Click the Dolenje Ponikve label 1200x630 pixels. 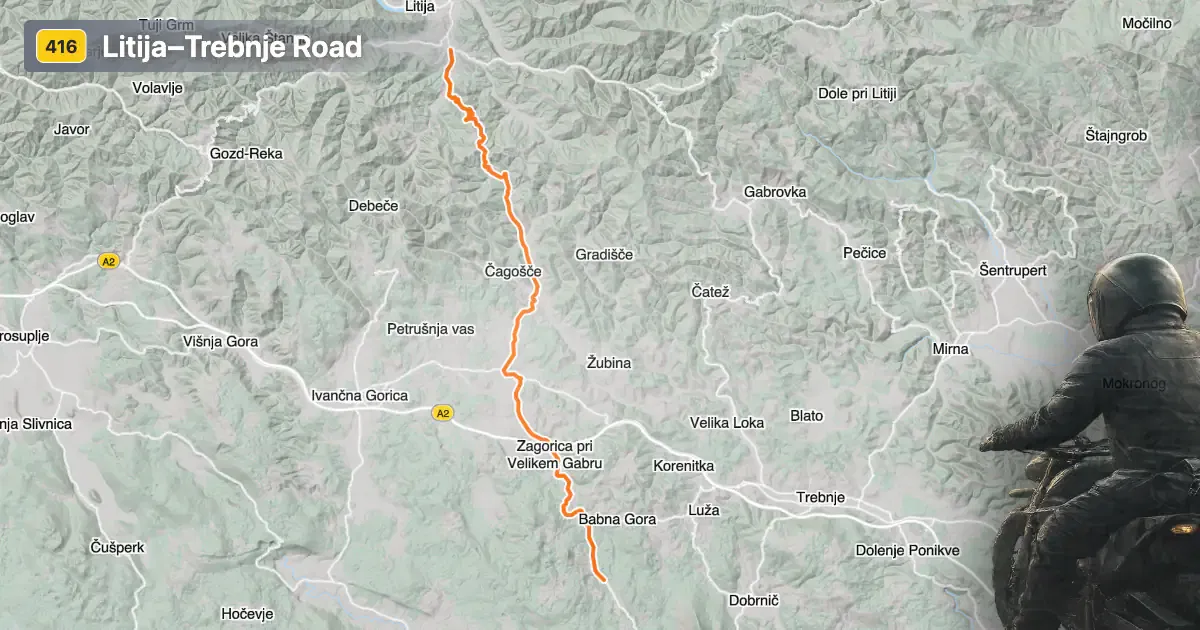[x=908, y=551]
